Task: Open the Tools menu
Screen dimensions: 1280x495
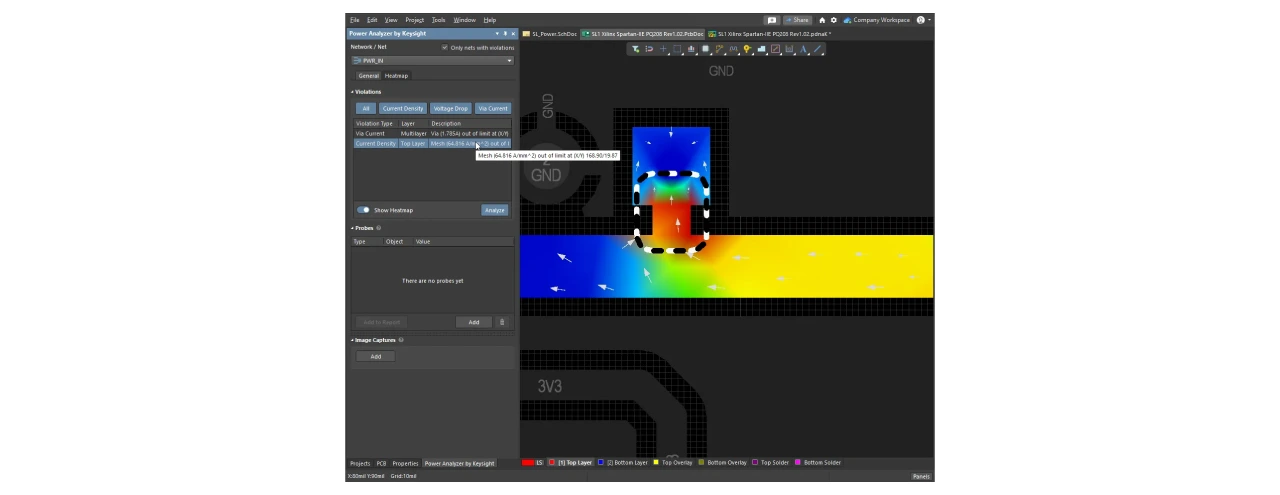Action: [x=438, y=20]
